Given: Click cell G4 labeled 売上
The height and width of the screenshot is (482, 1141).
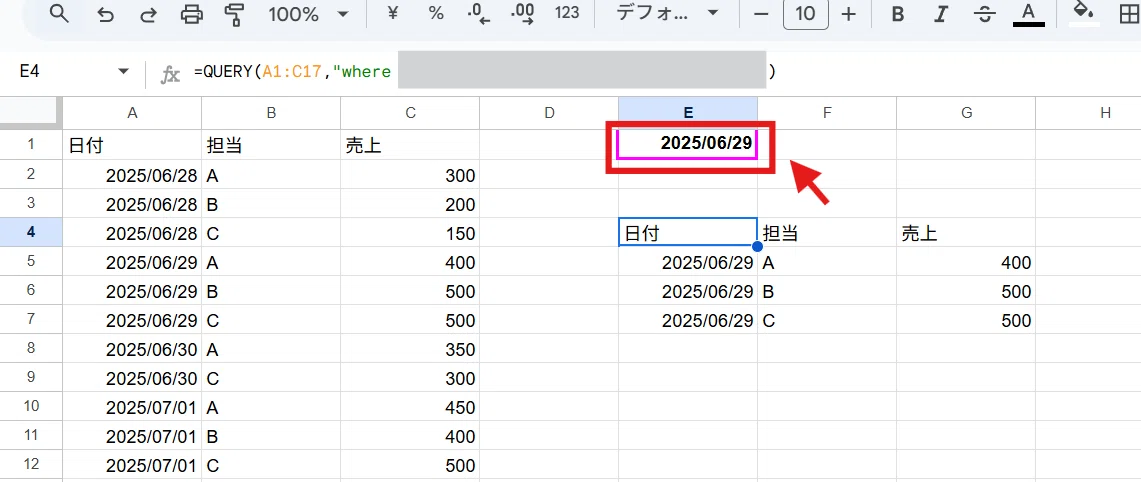Looking at the screenshot, I should click(966, 232).
